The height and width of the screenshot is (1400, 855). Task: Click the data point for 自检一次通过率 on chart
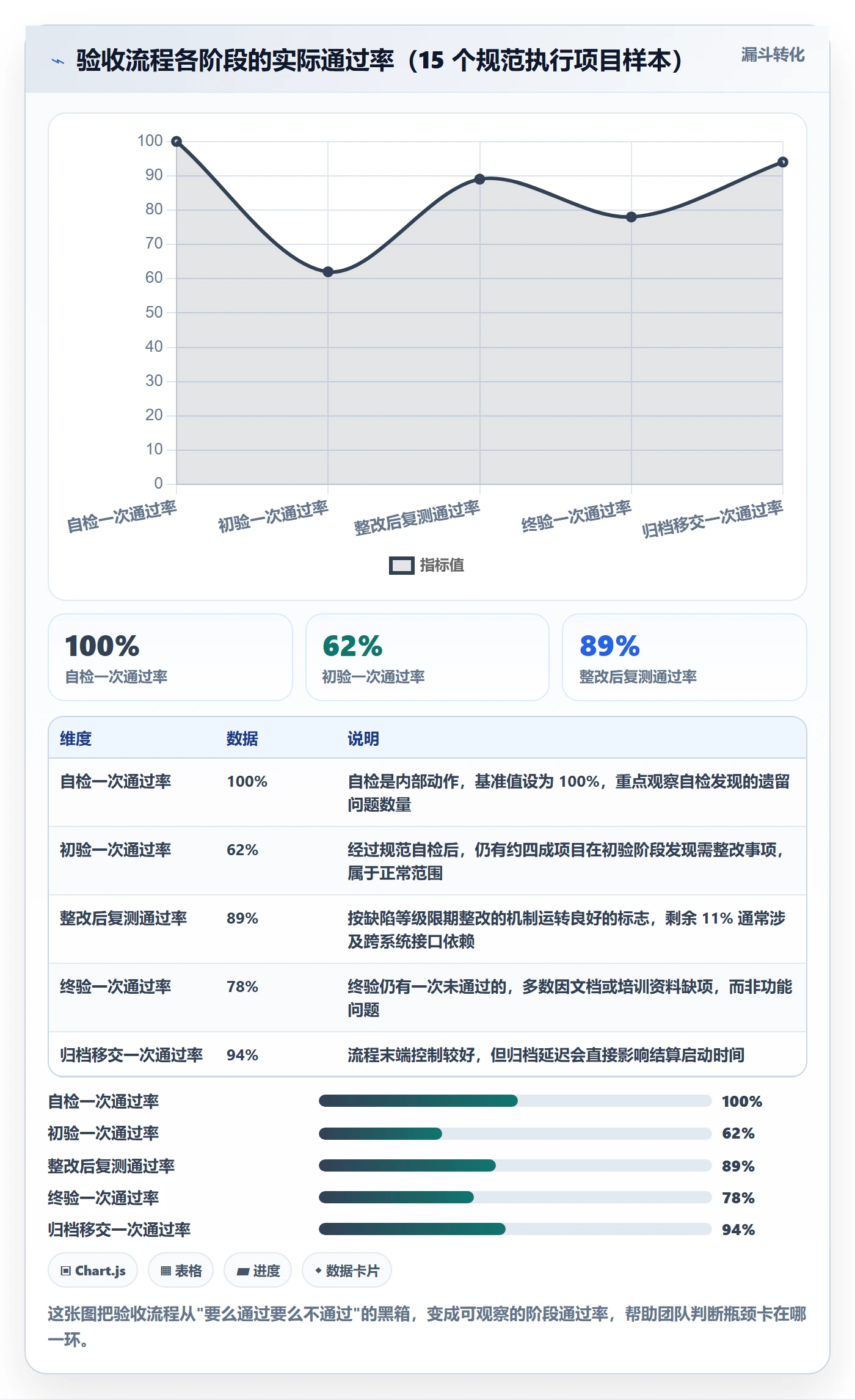176,142
